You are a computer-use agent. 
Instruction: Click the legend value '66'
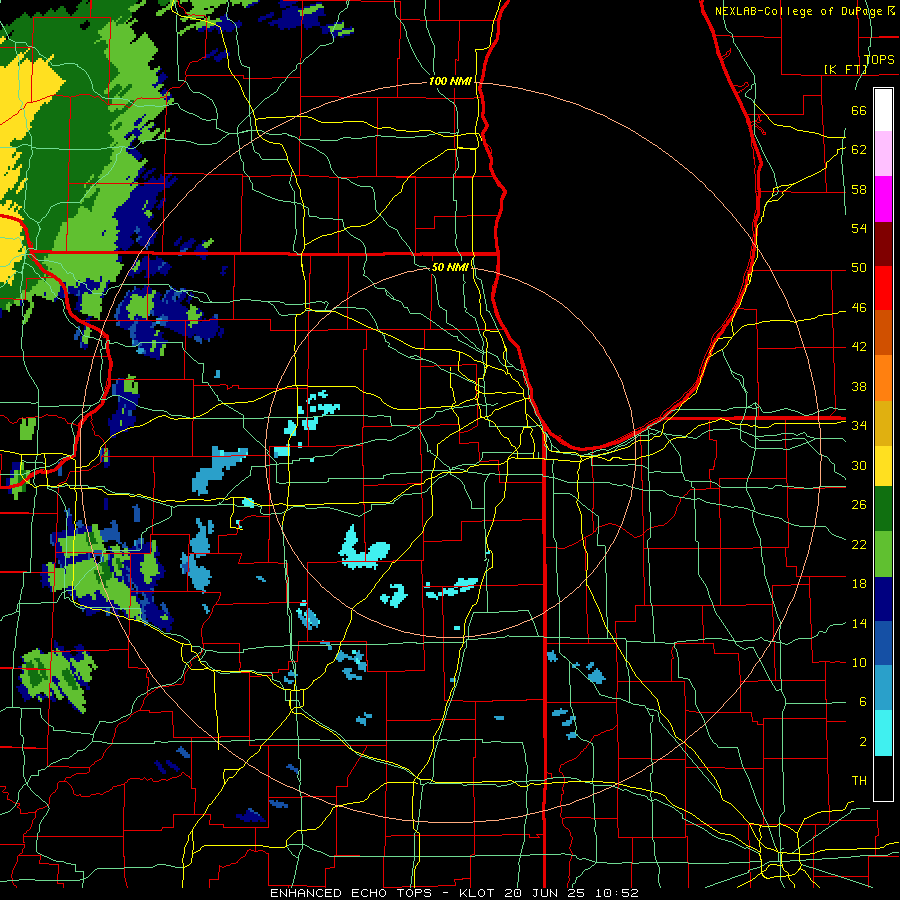tap(859, 110)
